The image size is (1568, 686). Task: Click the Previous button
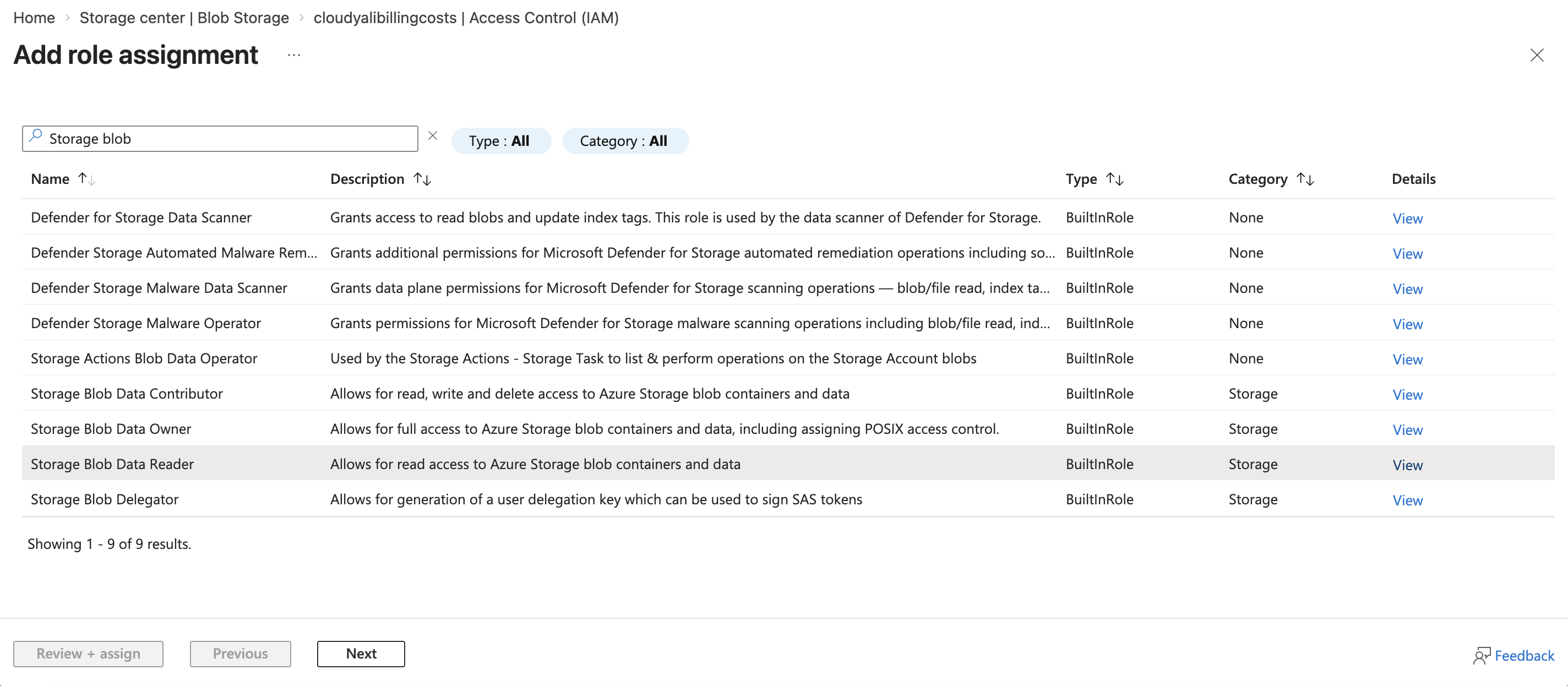[240, 653]
